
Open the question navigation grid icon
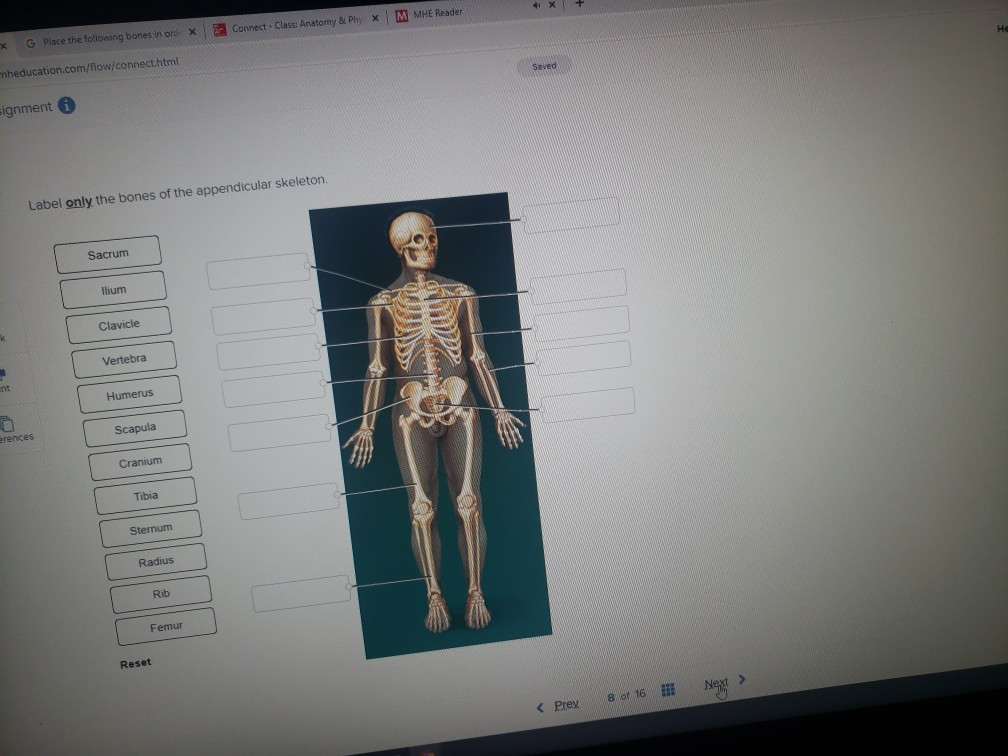pos(668,690)
